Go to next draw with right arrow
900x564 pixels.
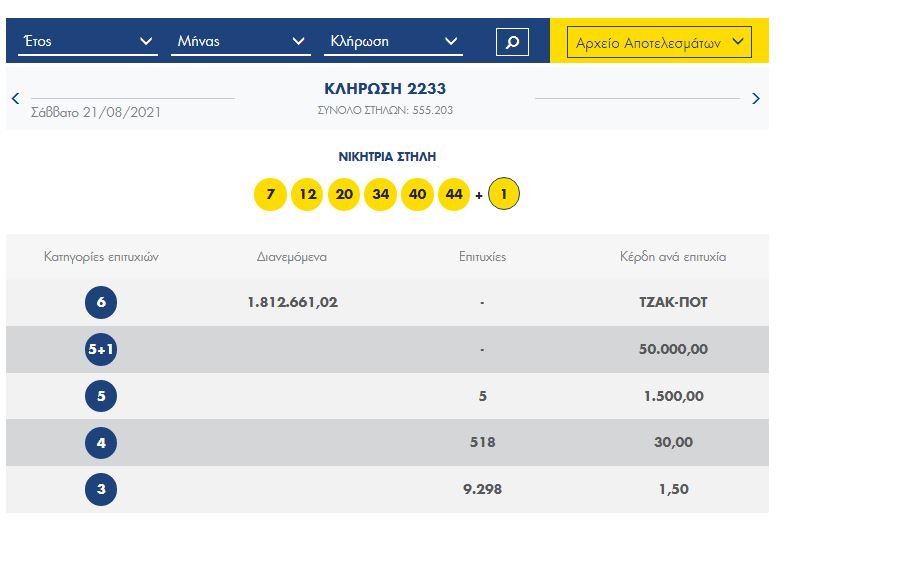click(755, 98)
